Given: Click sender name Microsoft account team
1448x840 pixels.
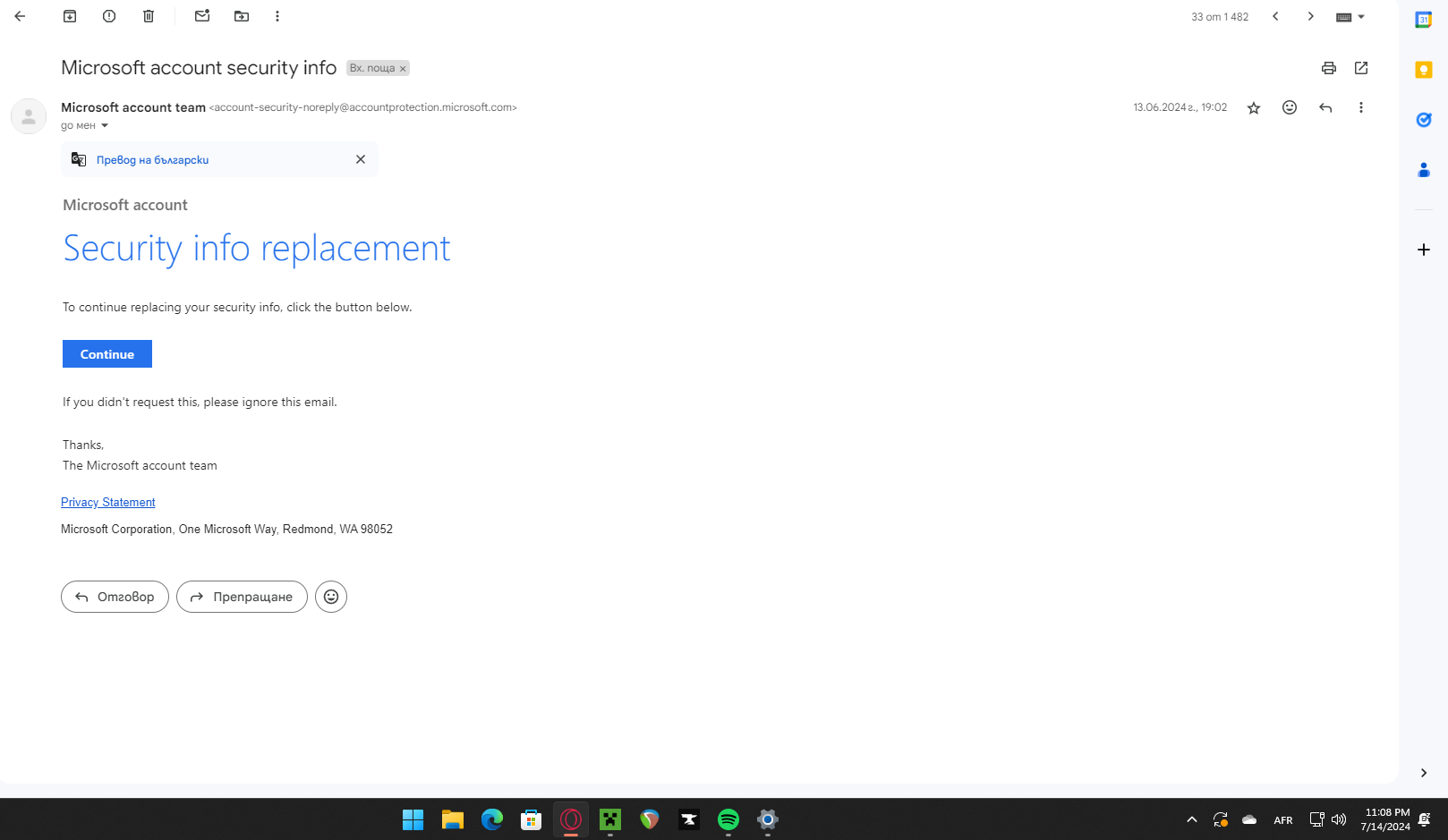Looking at the screenshot, I should [133, 107].
